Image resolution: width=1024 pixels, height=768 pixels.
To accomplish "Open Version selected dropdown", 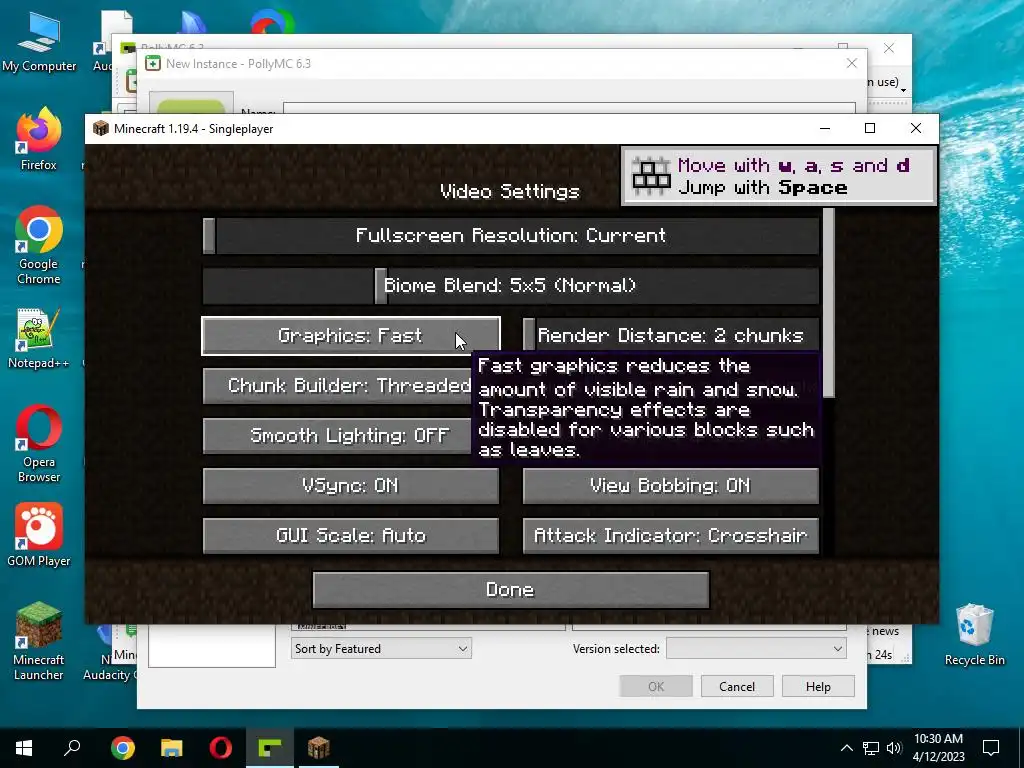I will 756,648.
